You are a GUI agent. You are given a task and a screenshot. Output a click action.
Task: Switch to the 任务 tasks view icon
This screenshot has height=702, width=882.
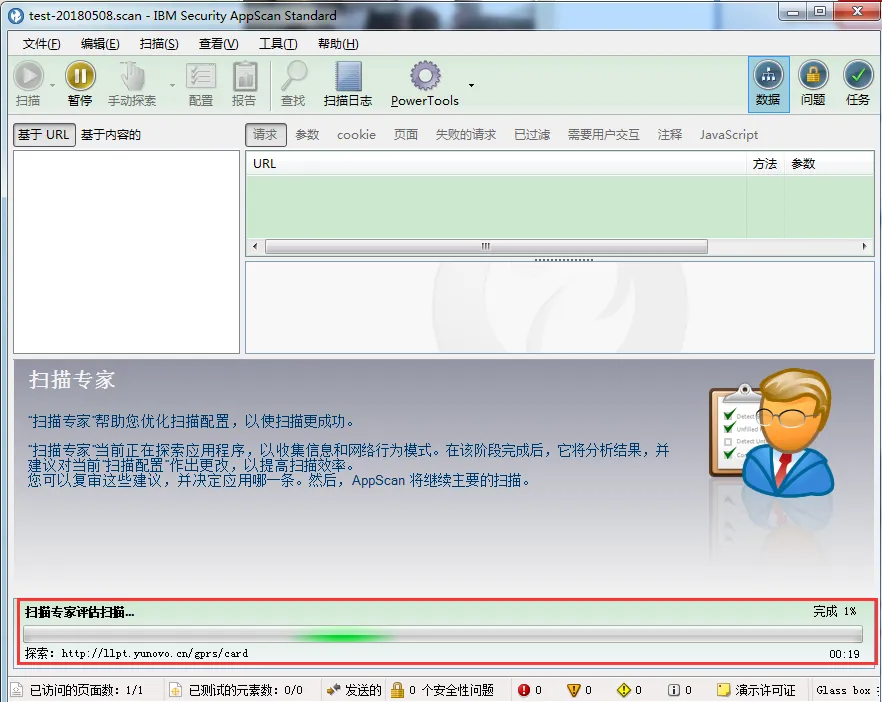point(858,75)
